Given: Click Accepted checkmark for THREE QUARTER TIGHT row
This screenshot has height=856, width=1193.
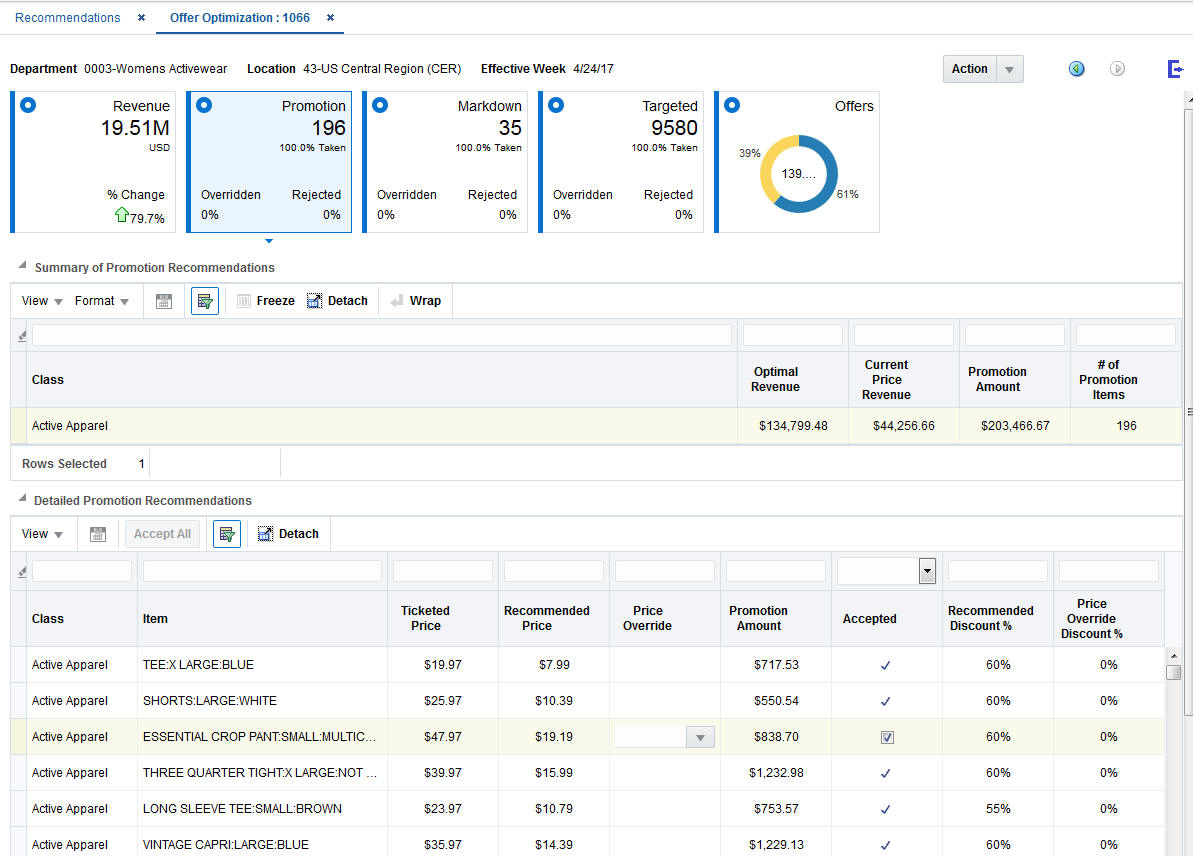Looking at the screenshot, I should 886,773.
